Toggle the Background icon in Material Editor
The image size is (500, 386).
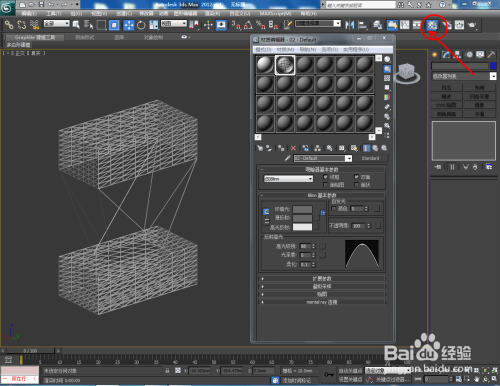tap(387, 78)
